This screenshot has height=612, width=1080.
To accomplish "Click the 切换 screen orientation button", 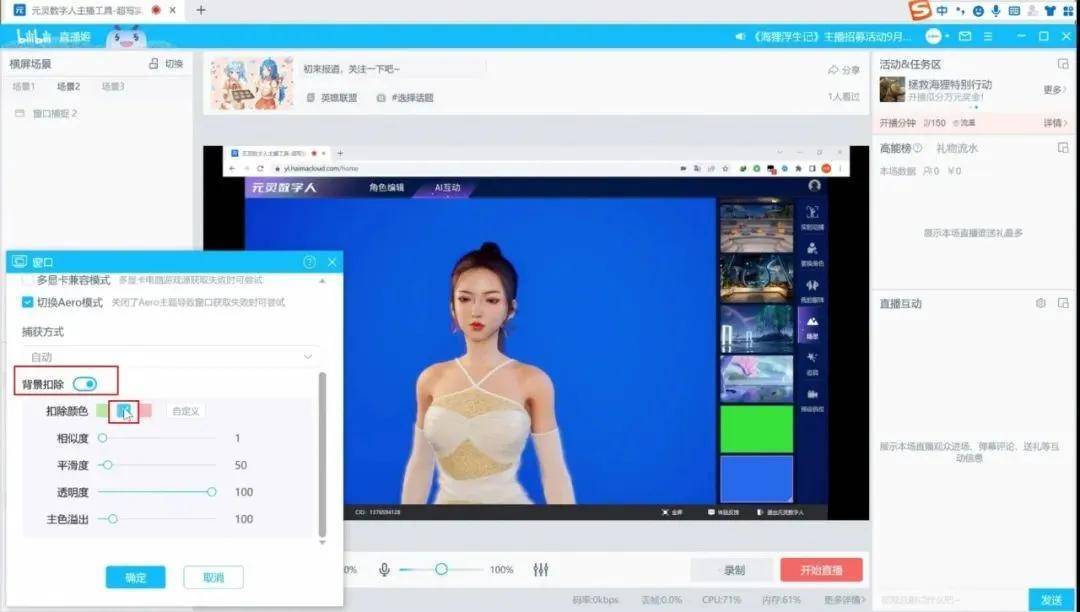I will [166, 63].
